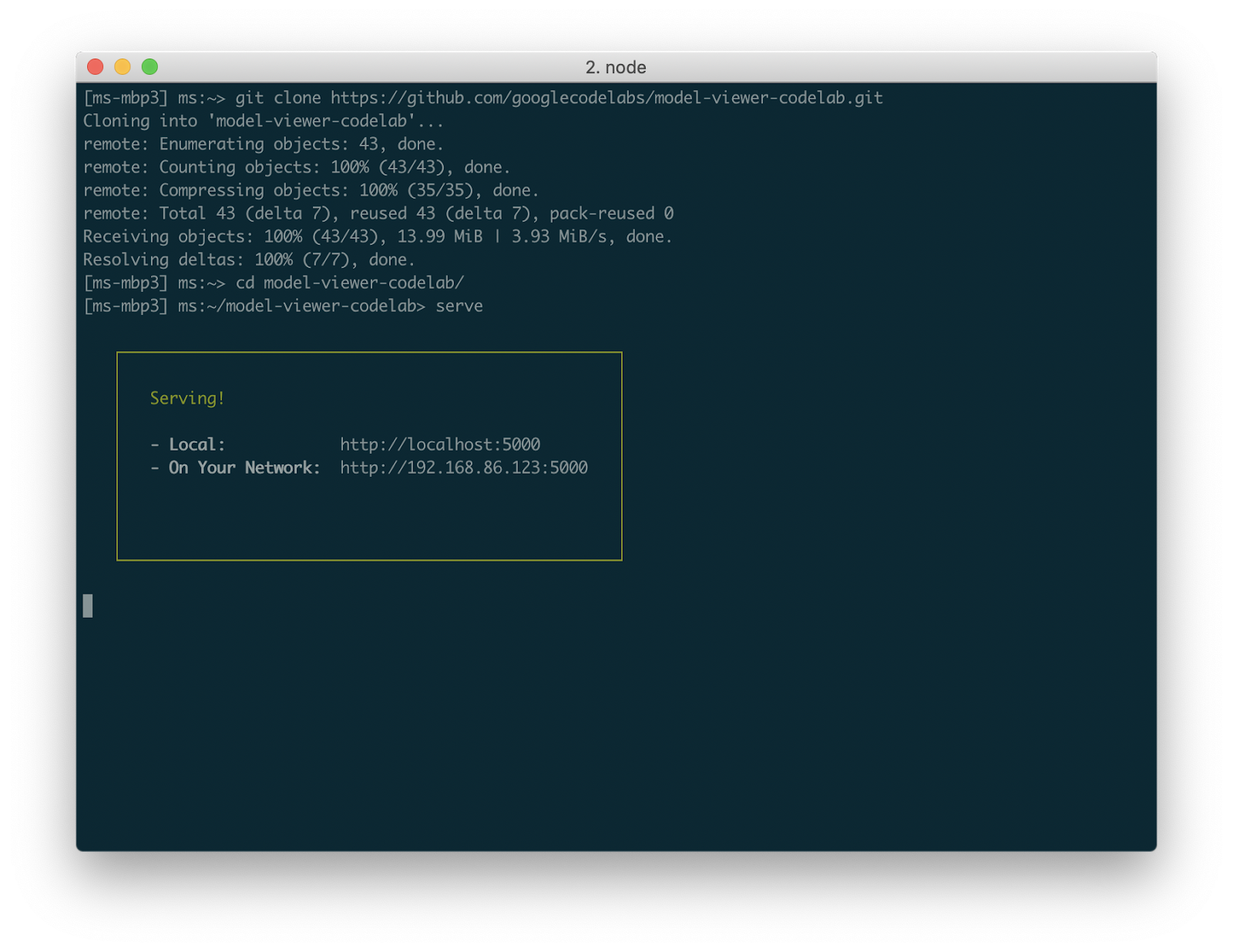The height and width of the screenshot is (952, 1233).
Task: Click the "remote: Total 43" output line
Action: coord(378,213)
